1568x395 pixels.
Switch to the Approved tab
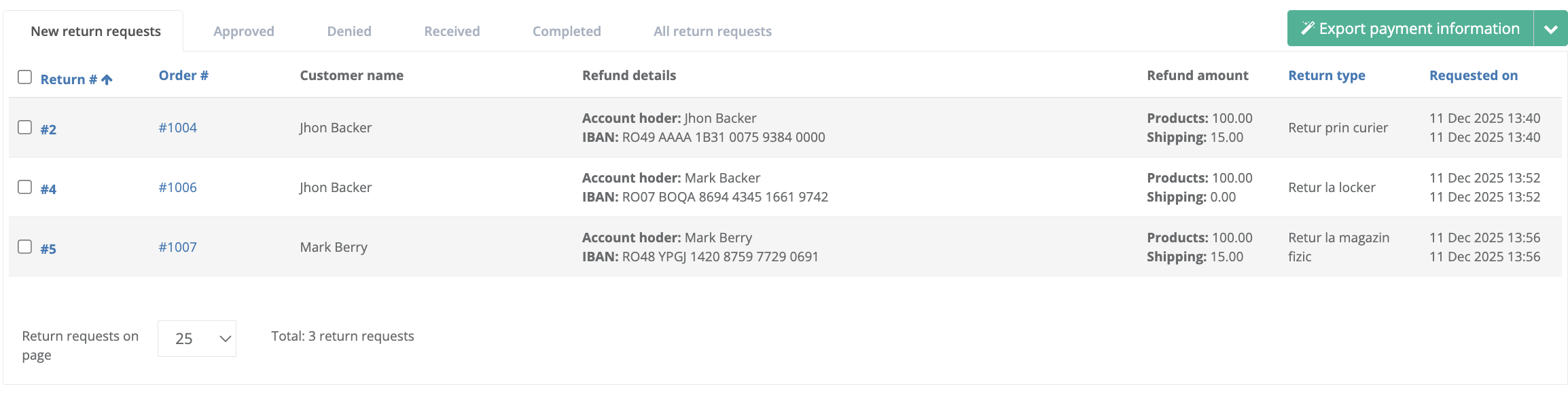244,31
